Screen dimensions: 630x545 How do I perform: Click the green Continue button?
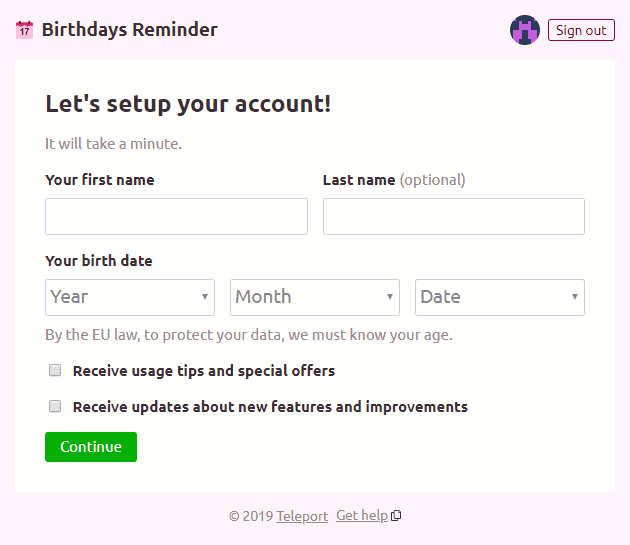click(91, 447)
